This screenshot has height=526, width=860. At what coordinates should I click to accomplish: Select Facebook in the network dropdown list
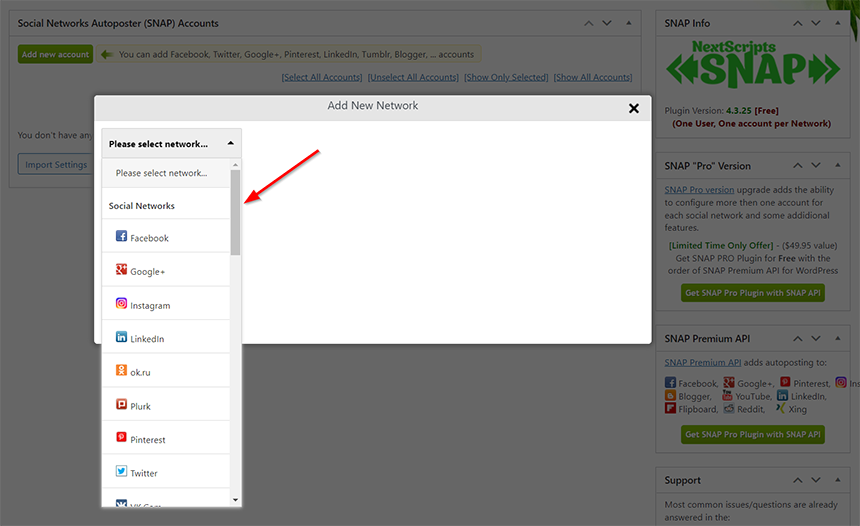(x=166, y=236)
